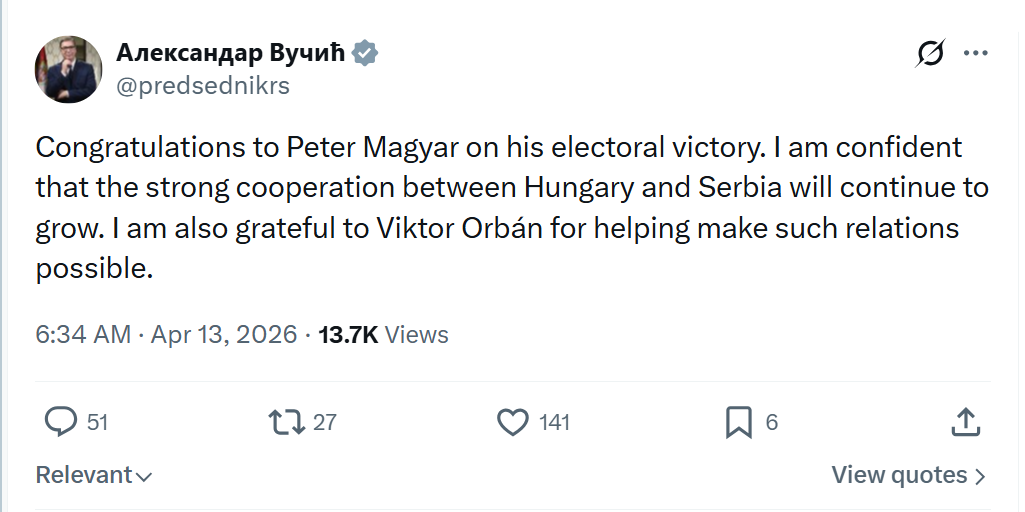Open the three-dot more options menu
Screen dimensions: 1025x512
(x=975, y=54)
